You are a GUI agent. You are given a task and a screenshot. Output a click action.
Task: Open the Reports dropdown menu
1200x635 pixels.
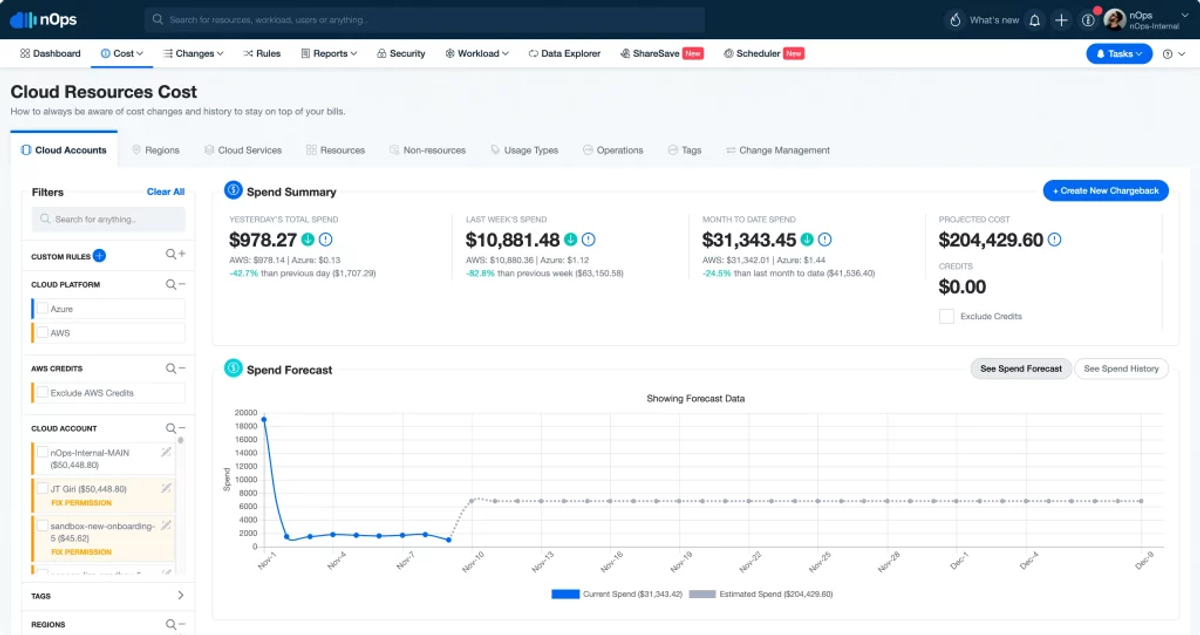(x=329, y=54)
